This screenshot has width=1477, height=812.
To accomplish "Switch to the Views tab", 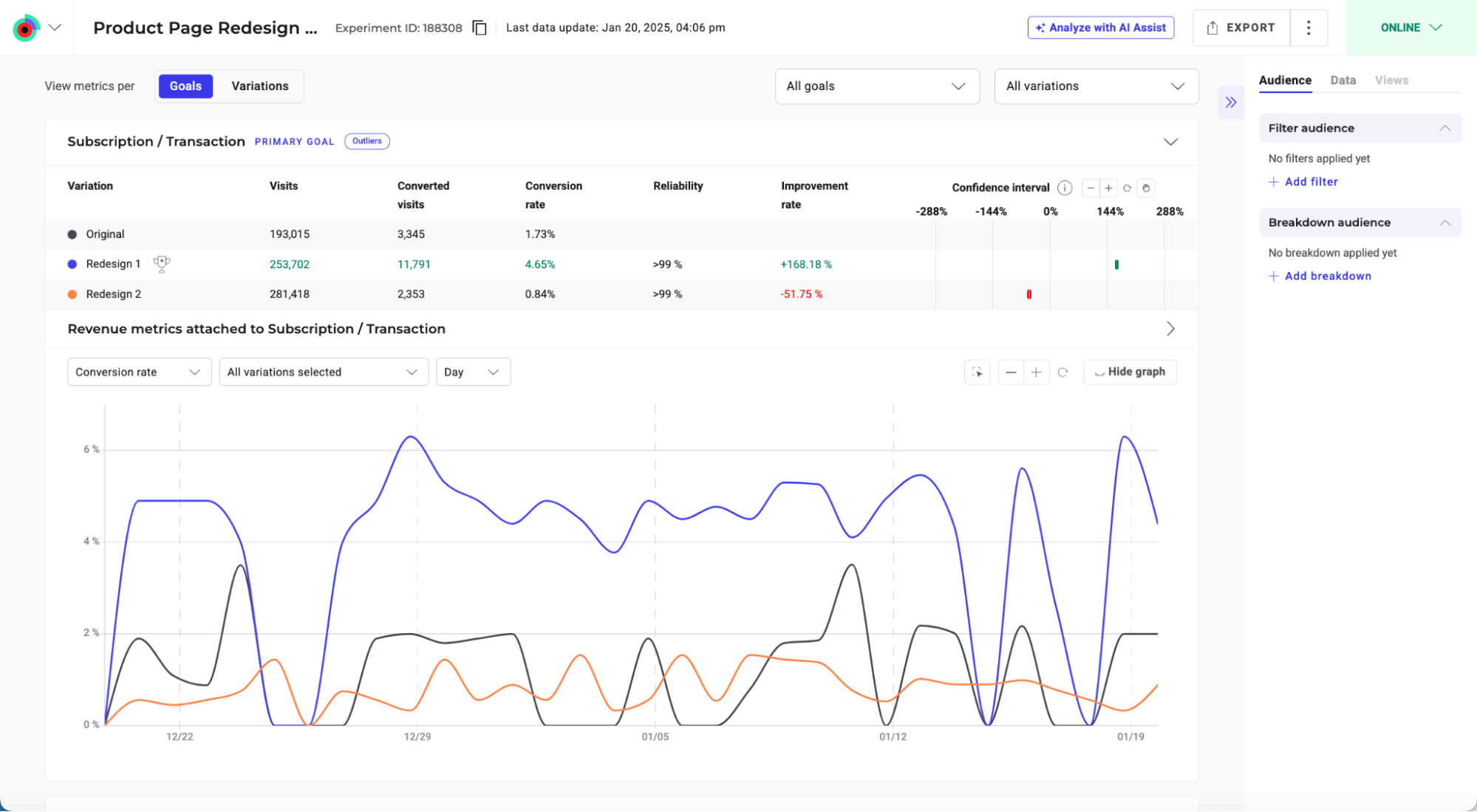I will pyautogui.click(x=1391, y=80).
